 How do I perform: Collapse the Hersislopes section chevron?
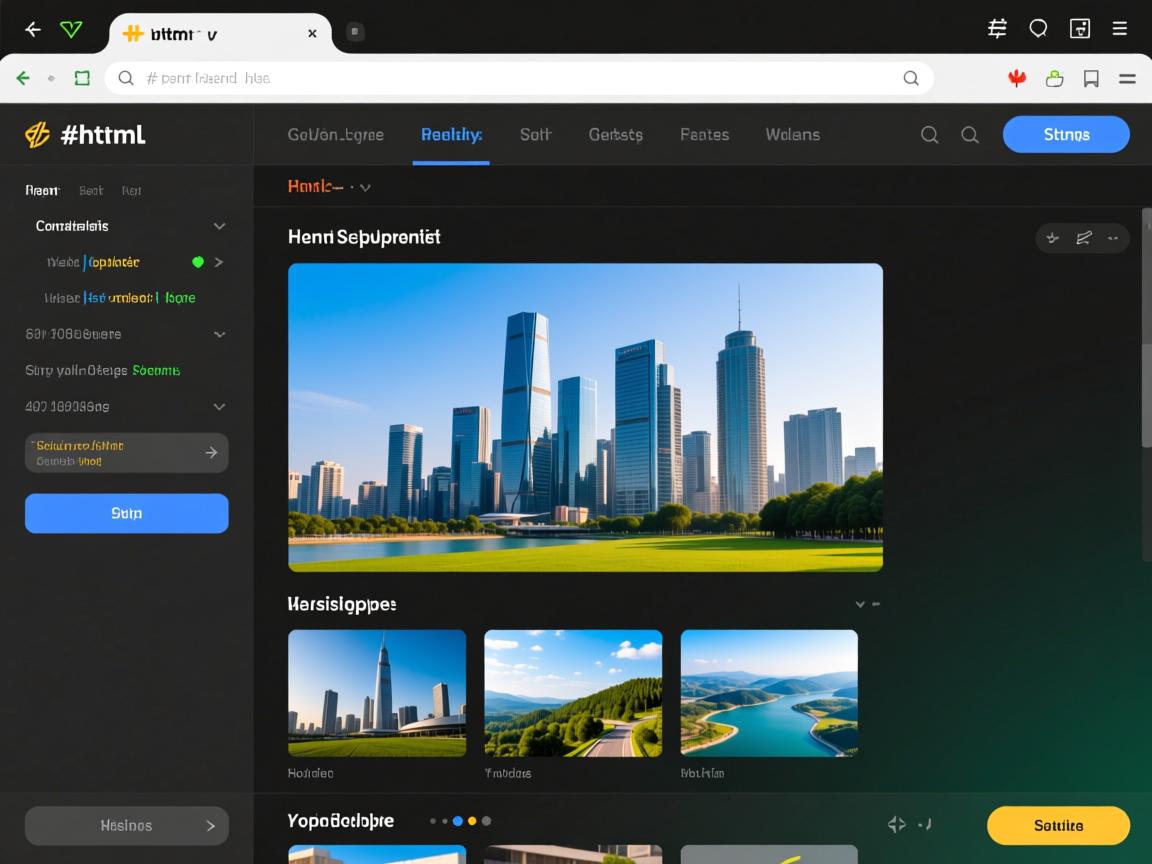tap(860, 604)
